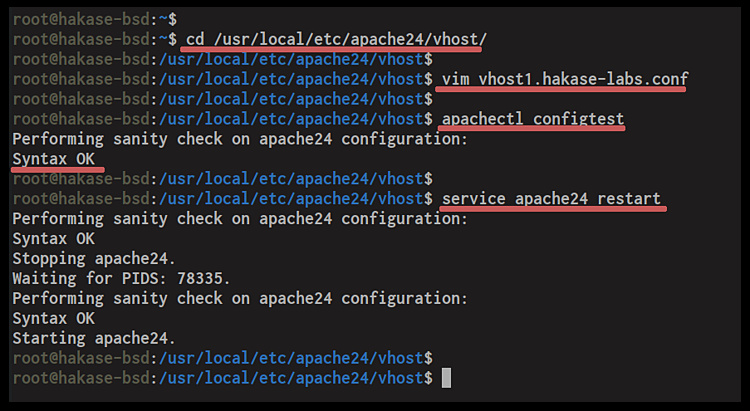Click the 'cd' command word on the second line
This screenshot has width=750, height=411.
[195, 39]
